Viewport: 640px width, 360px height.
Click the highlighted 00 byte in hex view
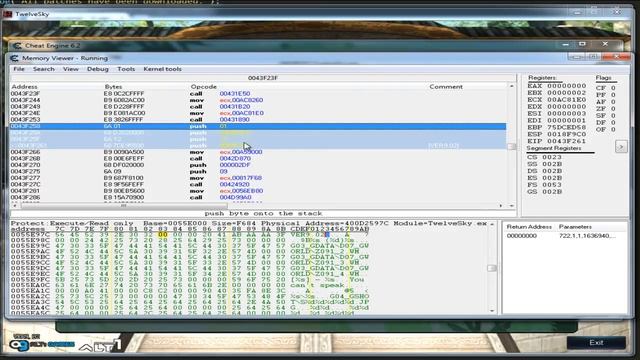[x=163, y=234]
